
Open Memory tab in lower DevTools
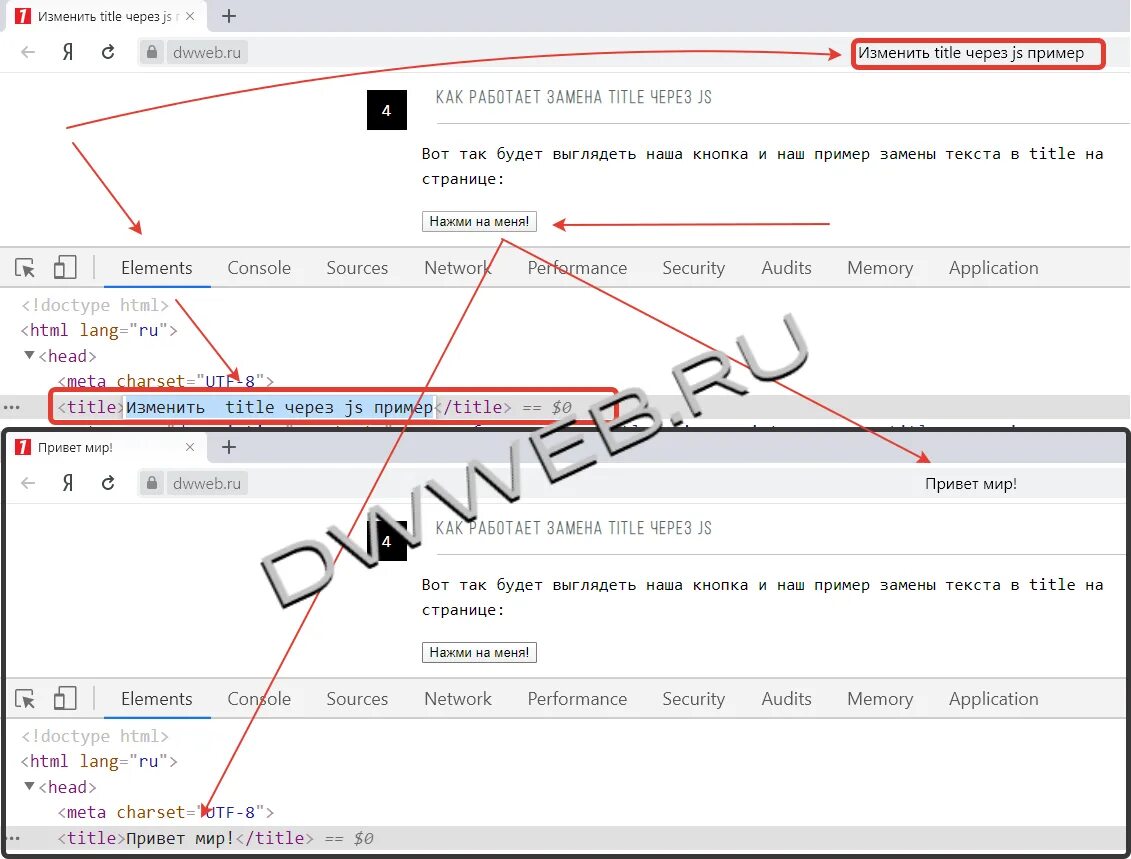tap(880, 699)
